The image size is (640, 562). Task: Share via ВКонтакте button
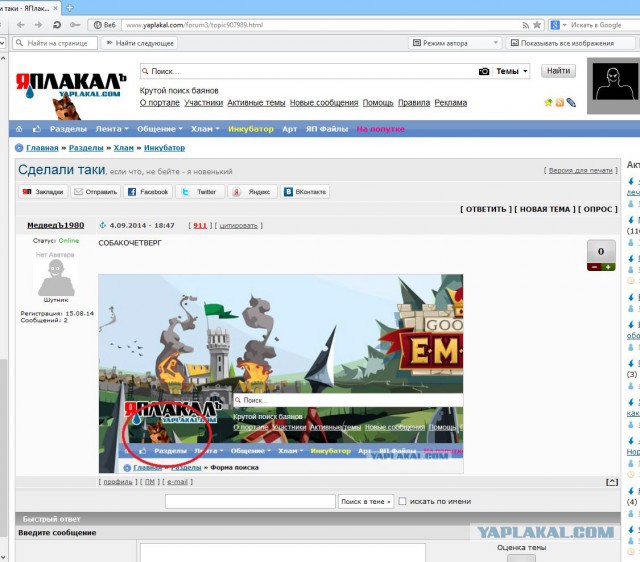pos(305,192)
